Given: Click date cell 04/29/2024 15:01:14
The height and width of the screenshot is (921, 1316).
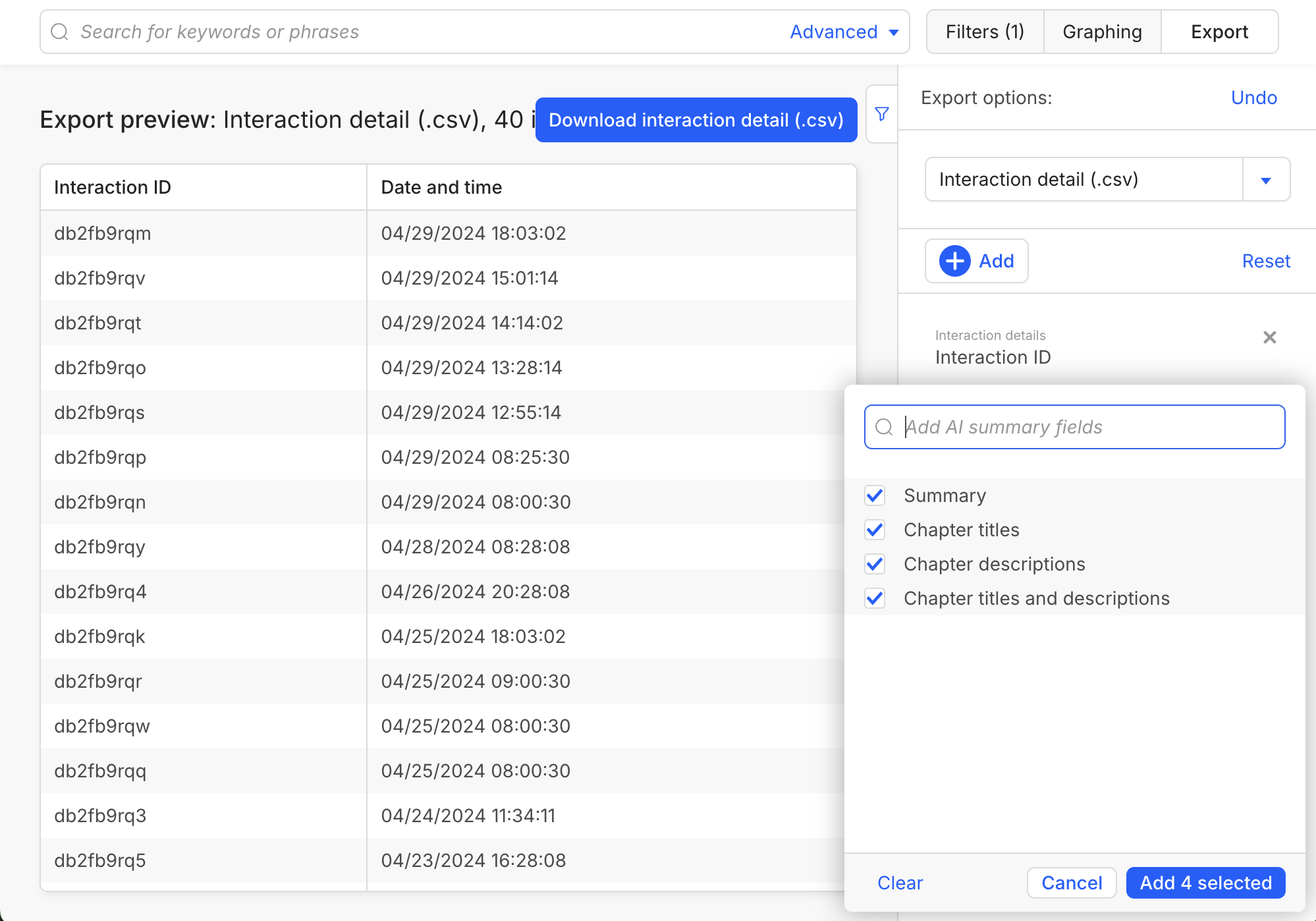Looking at the screenshot, I should point(470,278).
